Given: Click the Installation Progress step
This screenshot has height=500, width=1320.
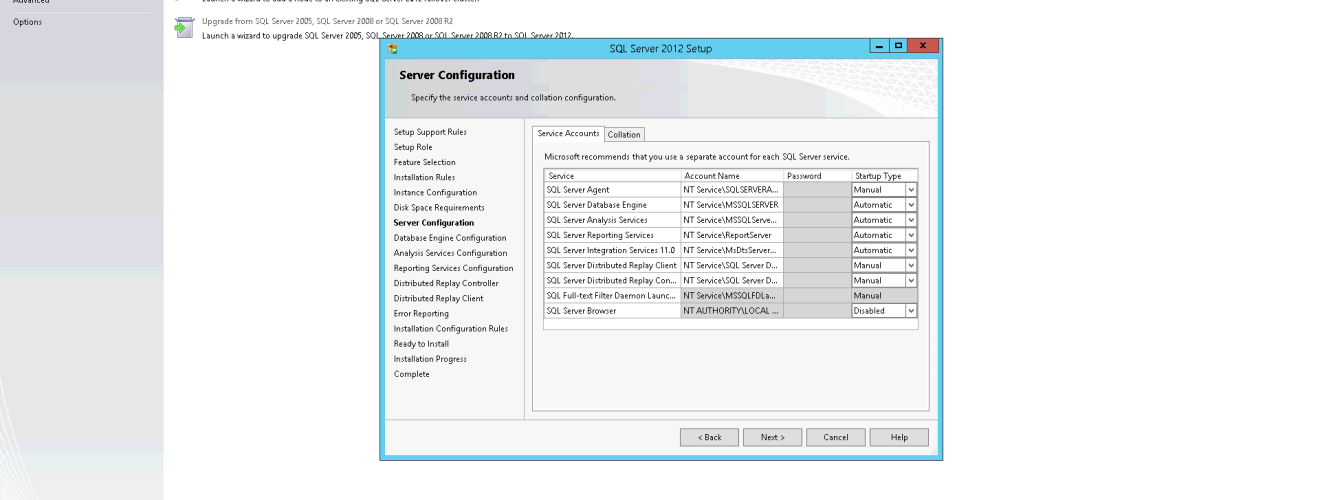Looking at the screenshot, I should click(x=430, y=358).
